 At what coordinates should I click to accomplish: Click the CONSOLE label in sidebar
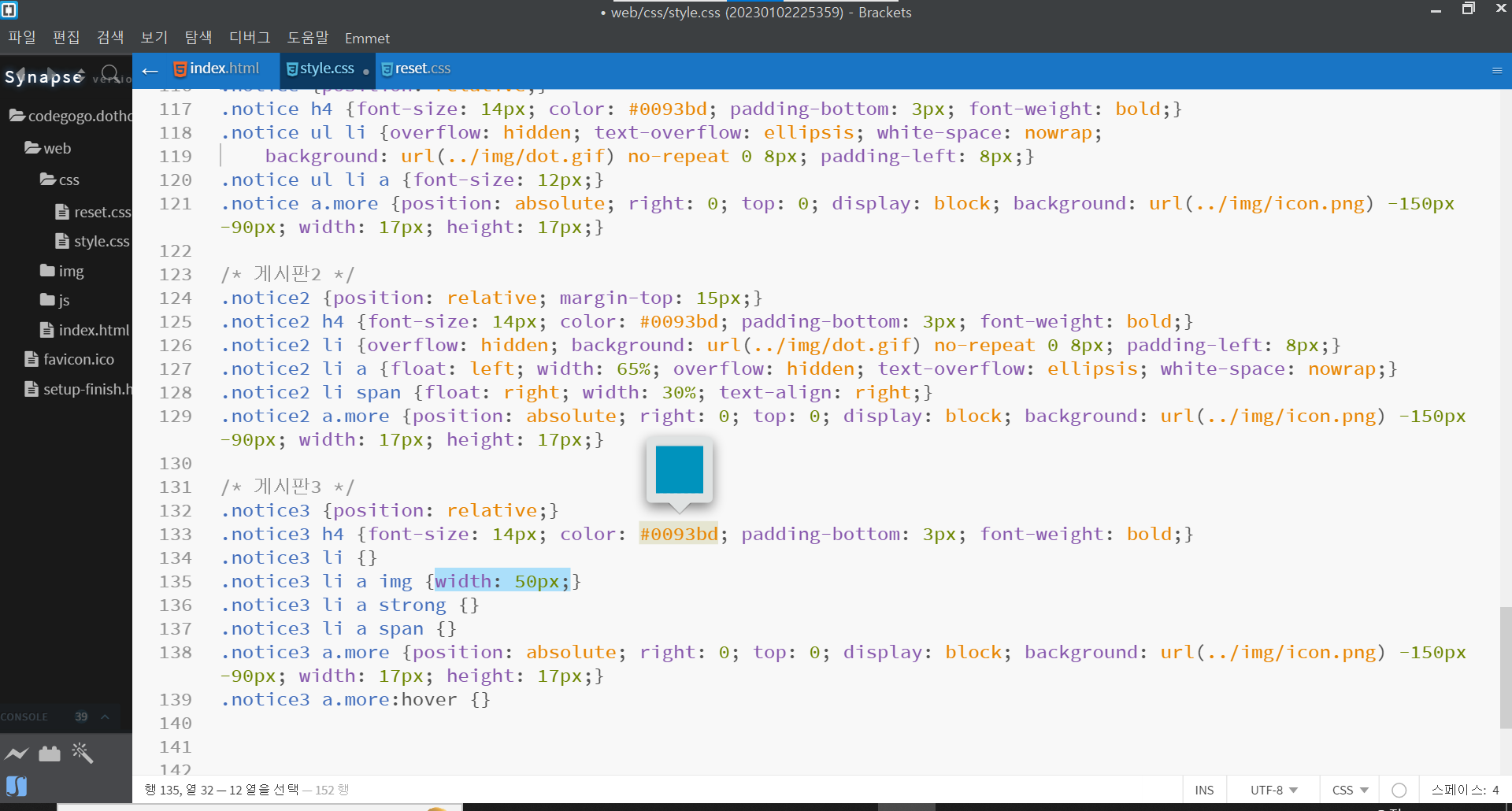(24, 717)
